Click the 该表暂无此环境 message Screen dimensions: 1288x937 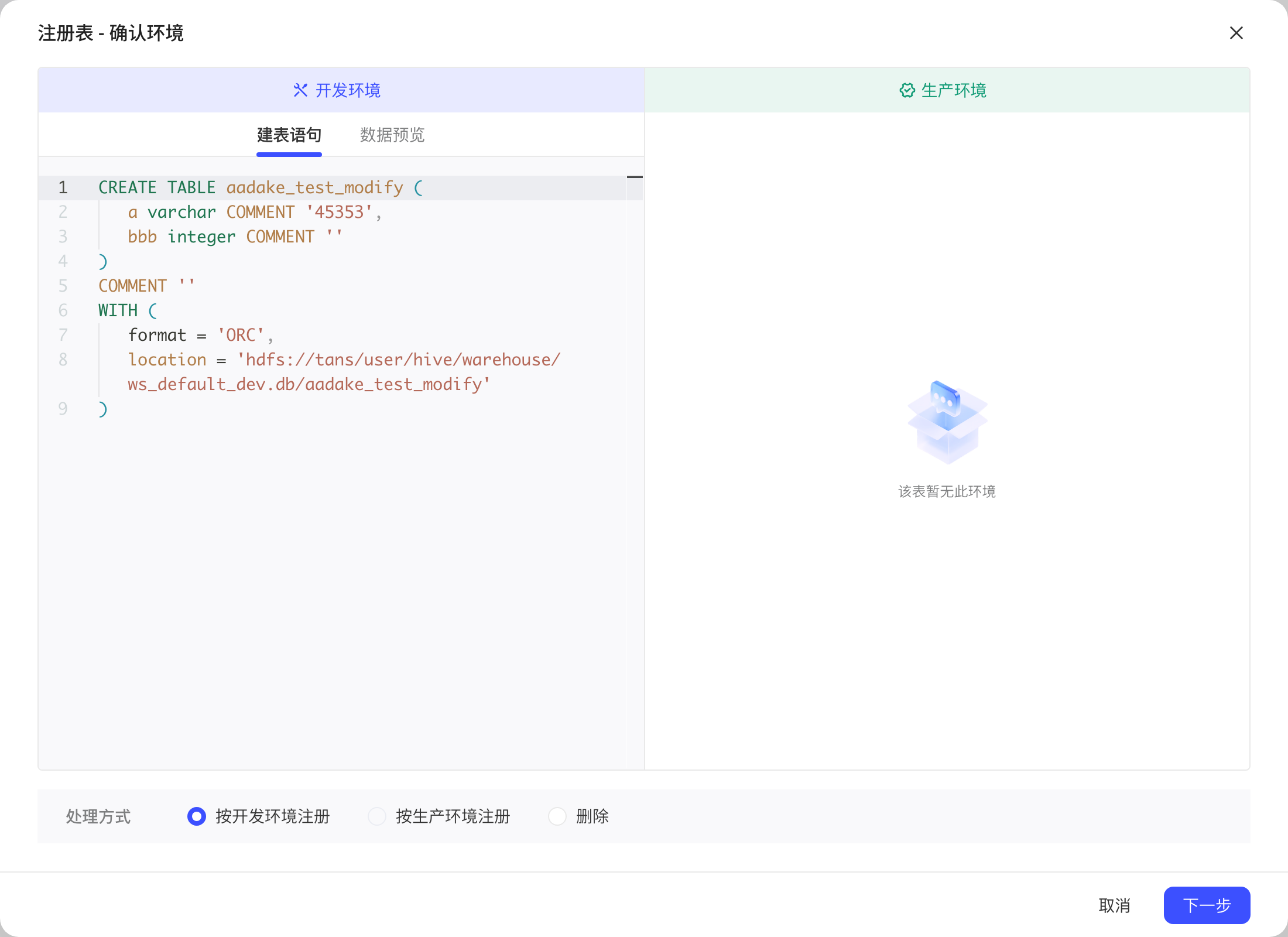coord(947,491)
